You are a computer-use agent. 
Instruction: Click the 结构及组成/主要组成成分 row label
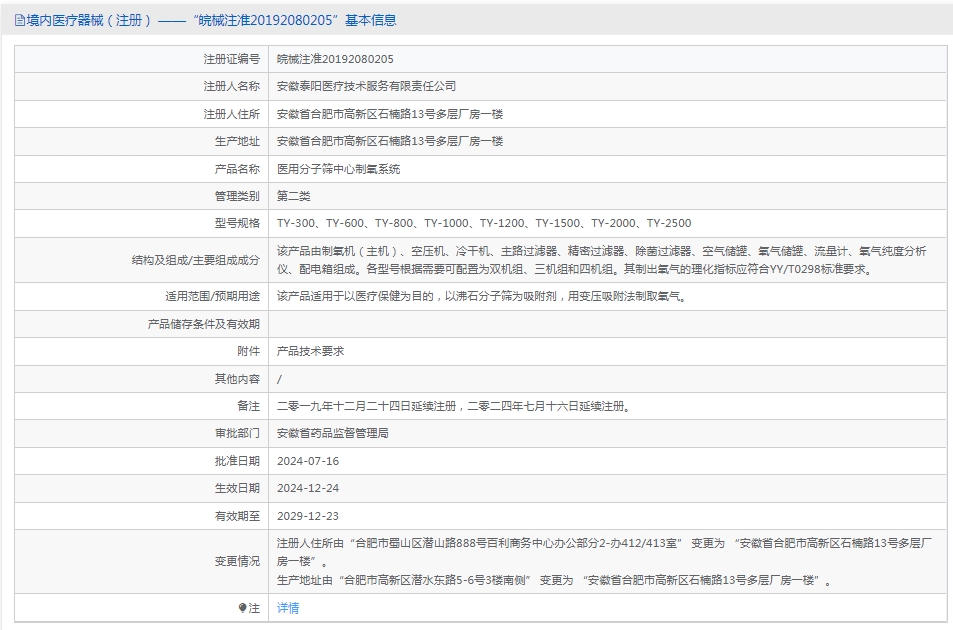(195, 260)
